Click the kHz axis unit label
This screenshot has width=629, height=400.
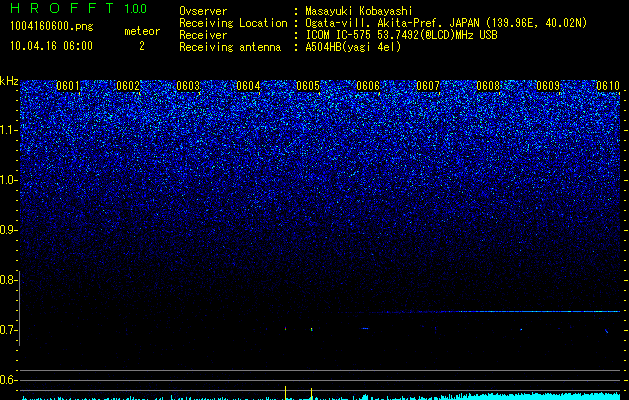(9, 81)
